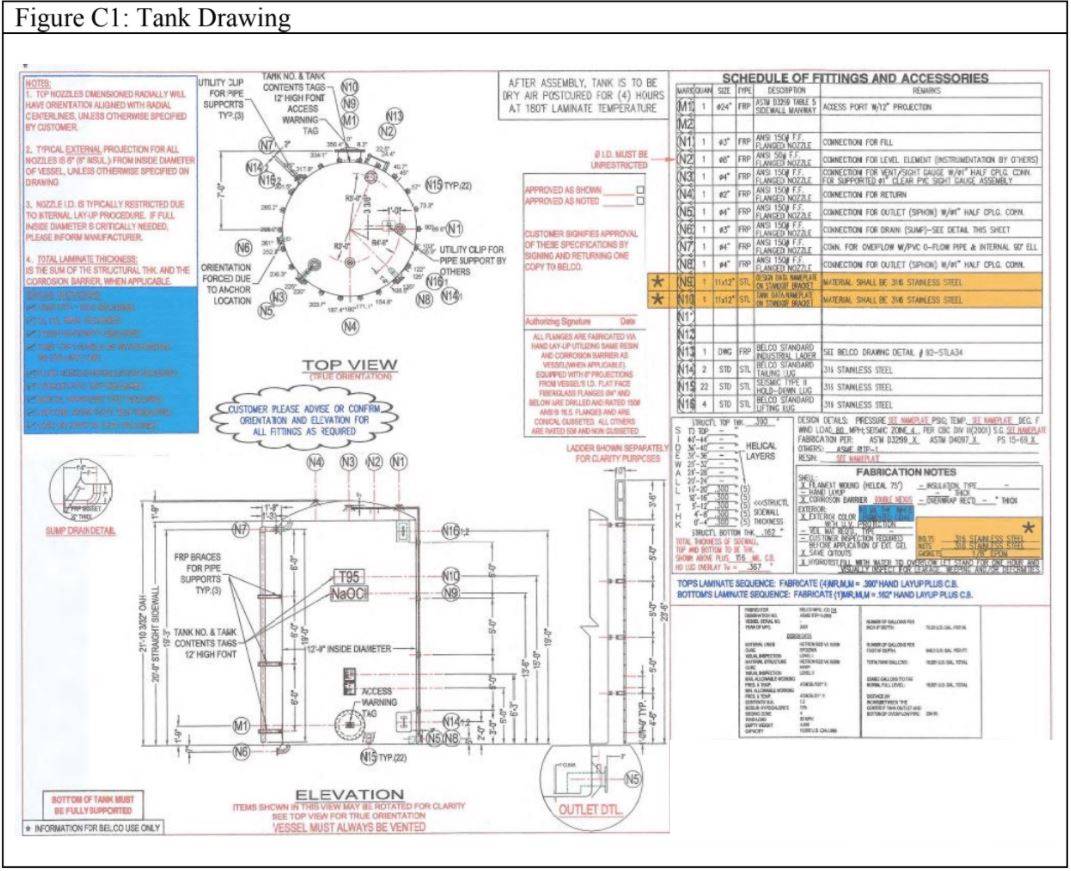Image resolution: width=1071 pixels, height=871 pixels.
Task: Click the NaOCl tank contents tag
Action: [348, 594]
